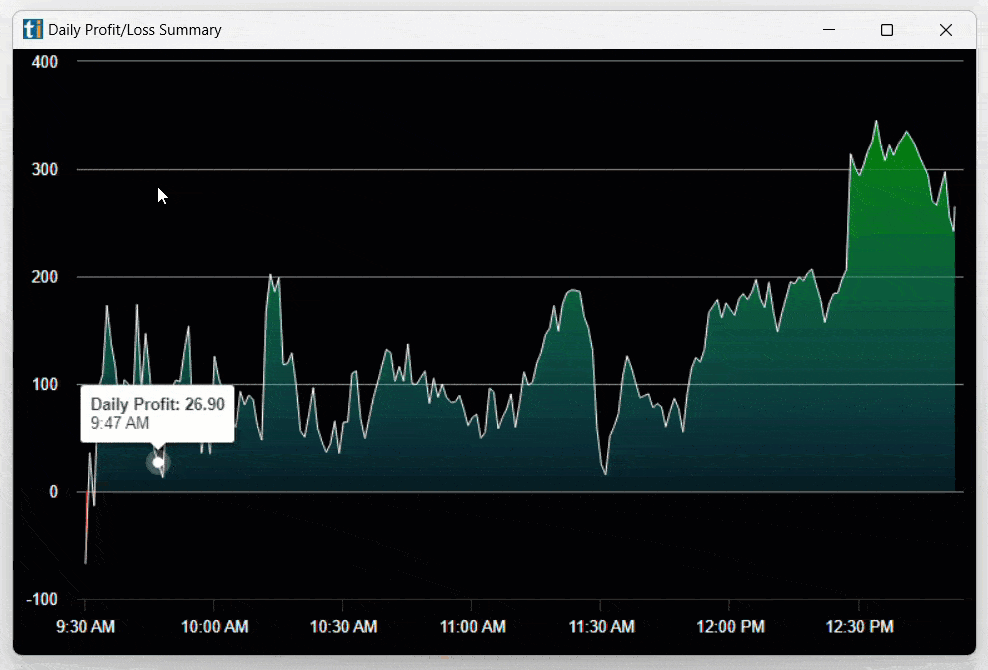Viewport: 988px width, 670px height.
Task: Select the 12:00 PM time axis label
Action: 729,627
